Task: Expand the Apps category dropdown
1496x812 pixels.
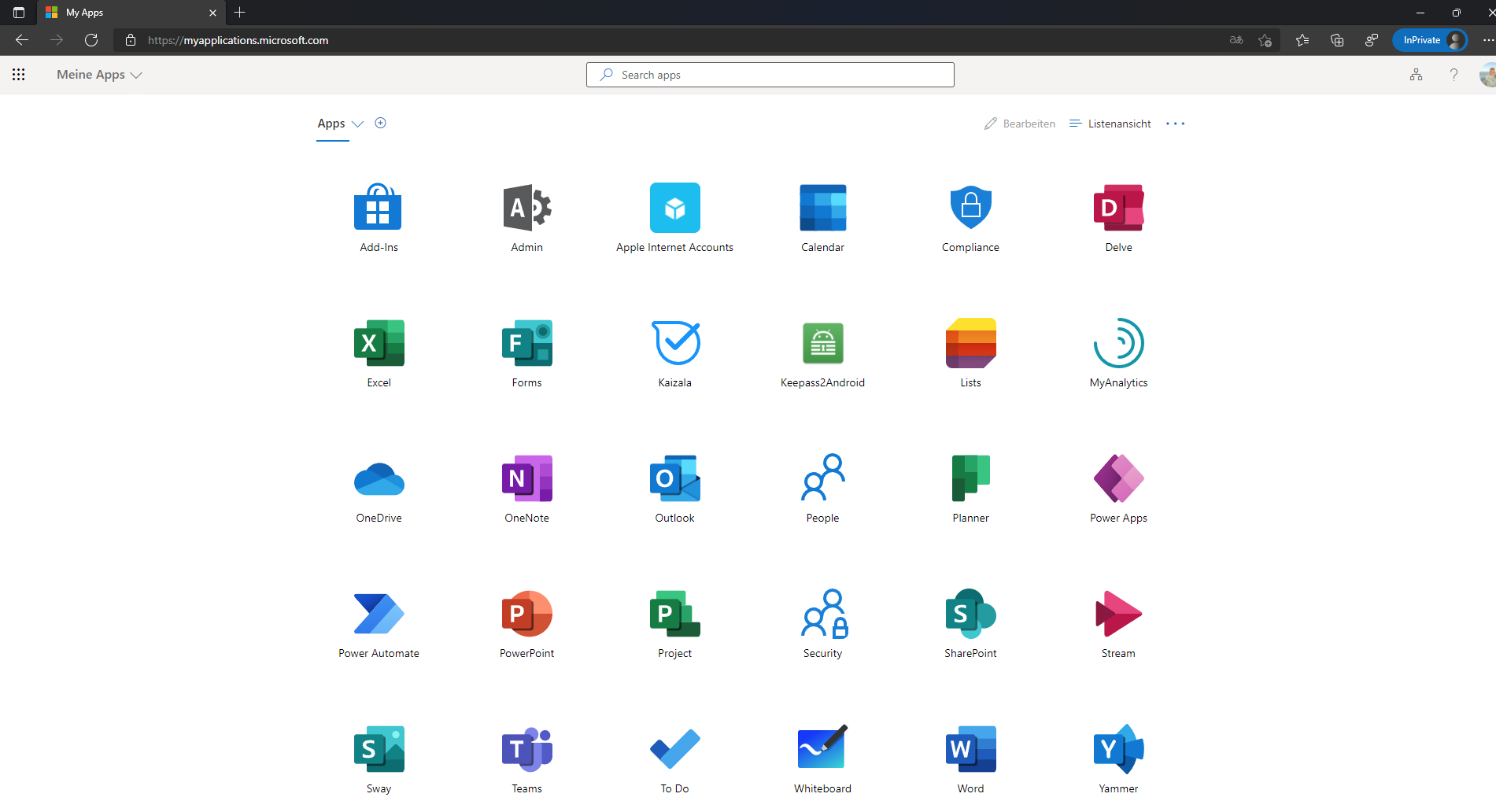Action: coord(358,124)
